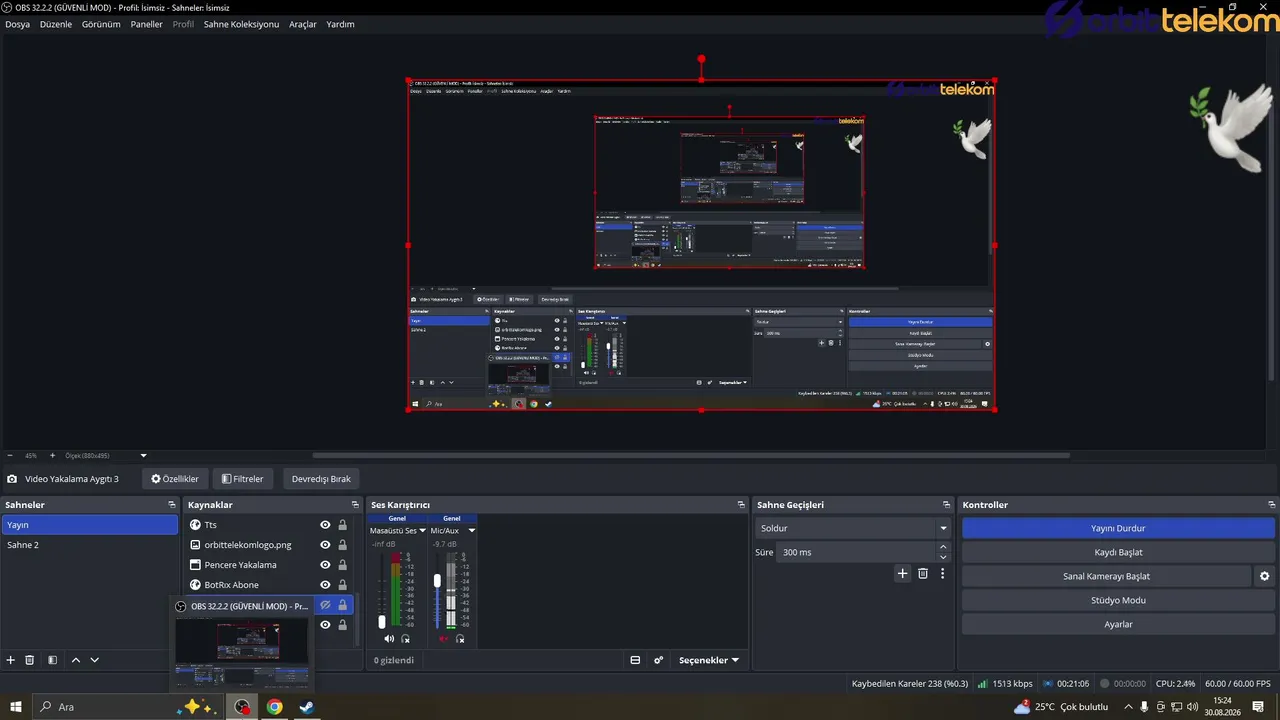Open scene filters icon in Sahneler toolbar

pos(52,660)
